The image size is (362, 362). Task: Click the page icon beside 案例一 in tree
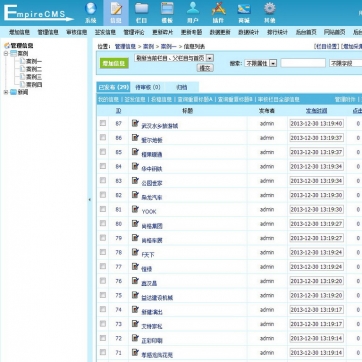(22, 61)
